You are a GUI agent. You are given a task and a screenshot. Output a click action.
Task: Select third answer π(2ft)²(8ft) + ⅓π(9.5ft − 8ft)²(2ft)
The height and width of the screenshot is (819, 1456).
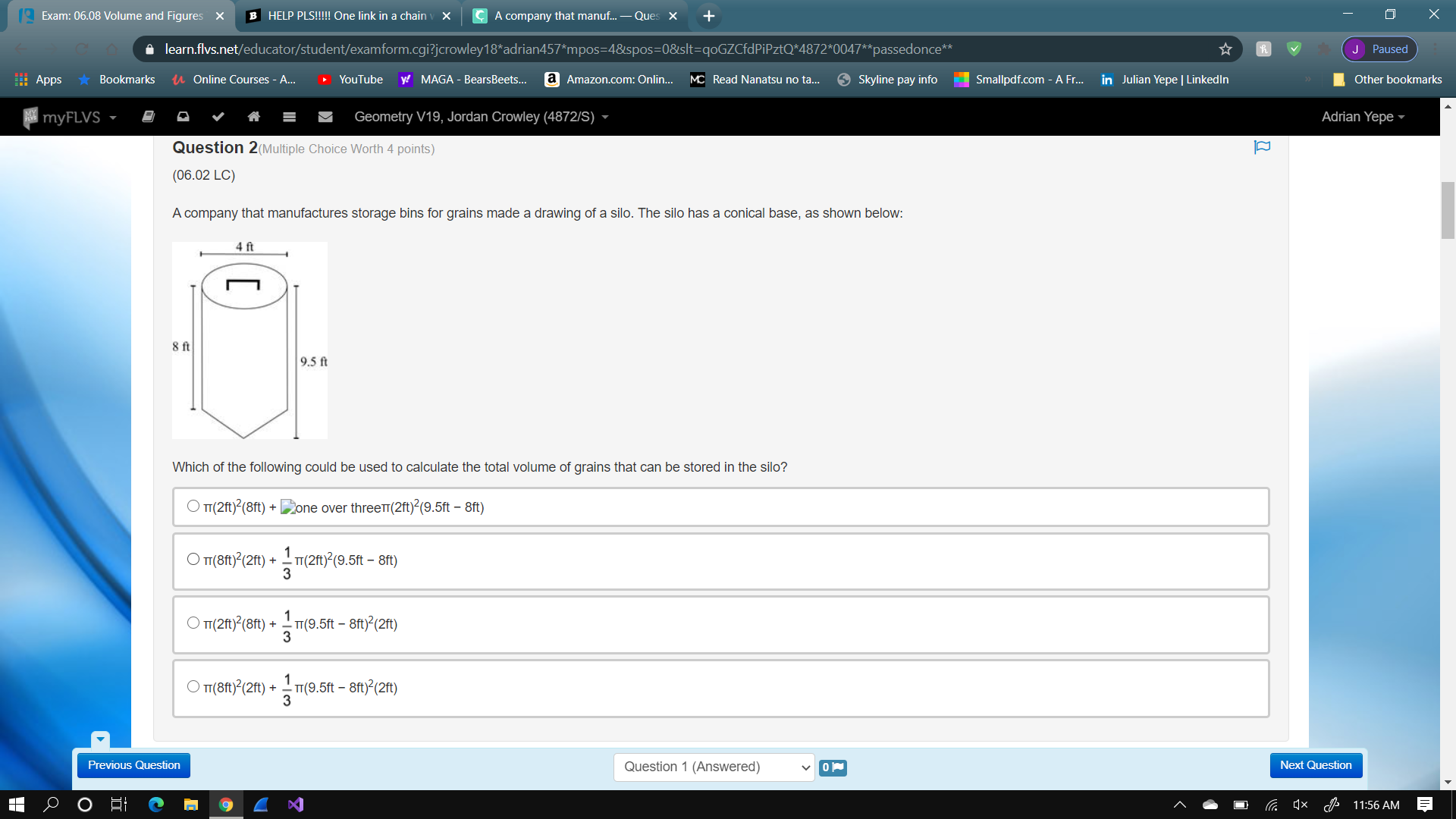pyautogui.click(x=193, y=623)
